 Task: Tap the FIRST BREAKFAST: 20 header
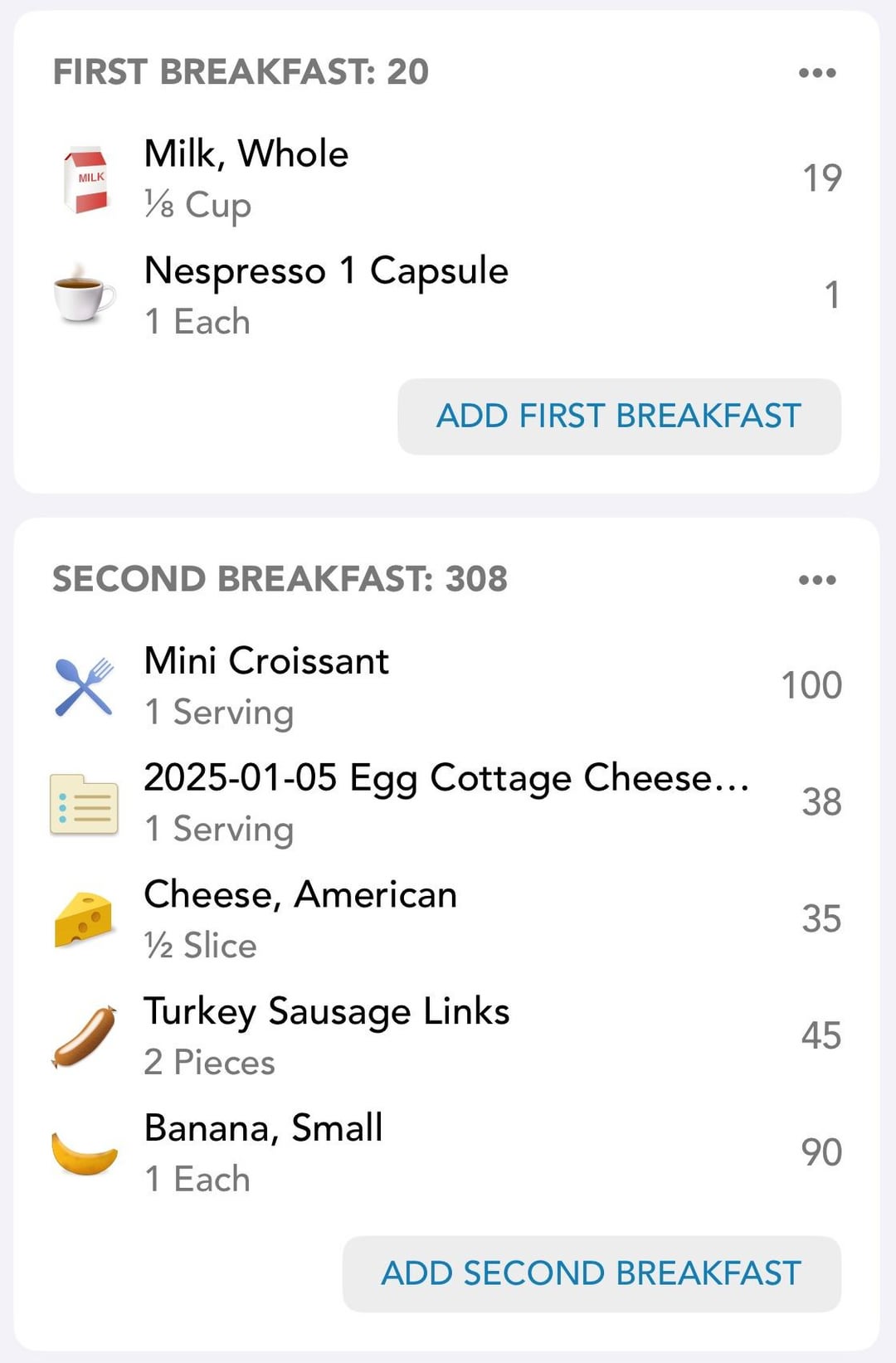[x=241, y=72]
